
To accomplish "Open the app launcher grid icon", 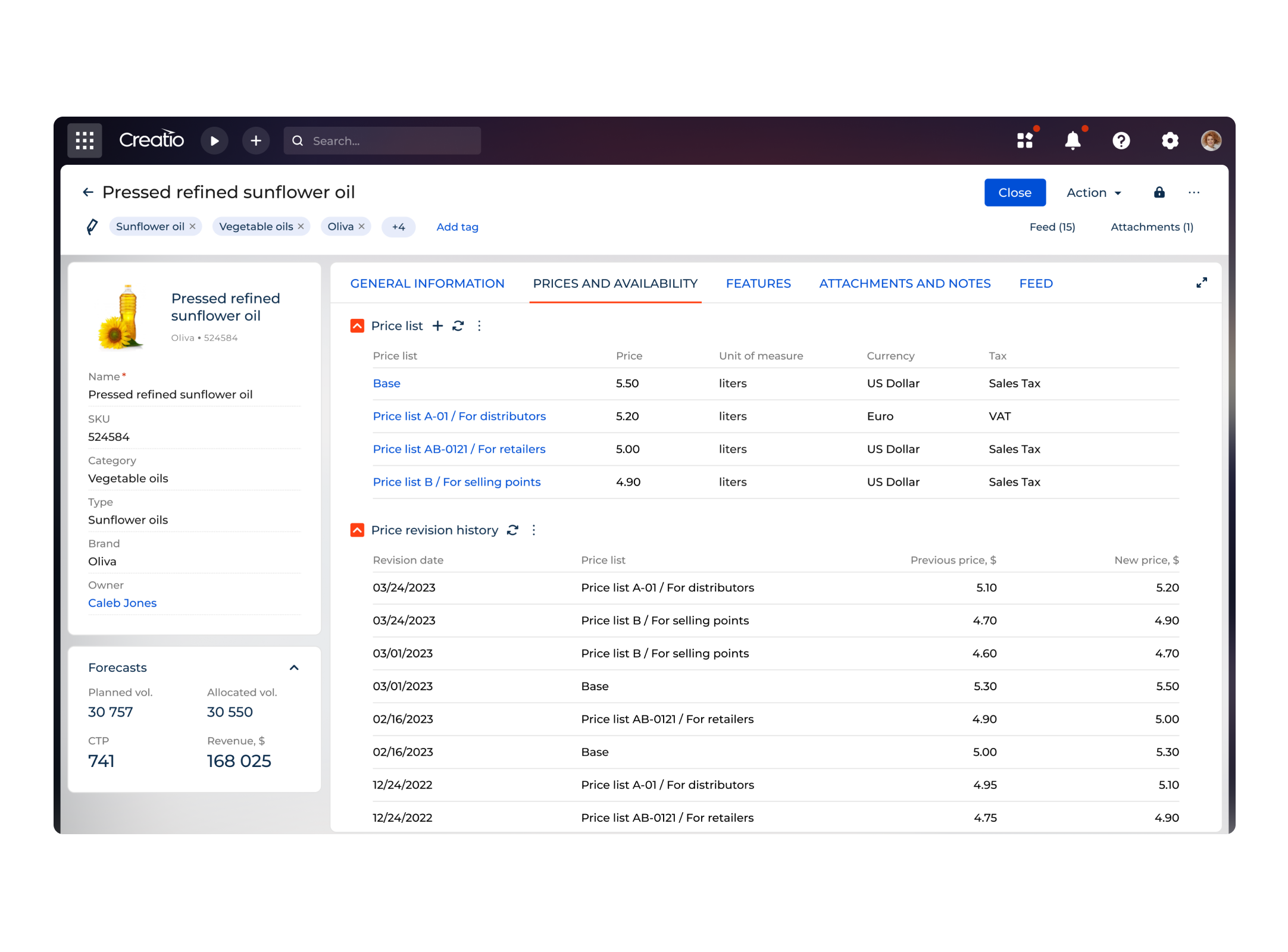I will click(84, 140).
